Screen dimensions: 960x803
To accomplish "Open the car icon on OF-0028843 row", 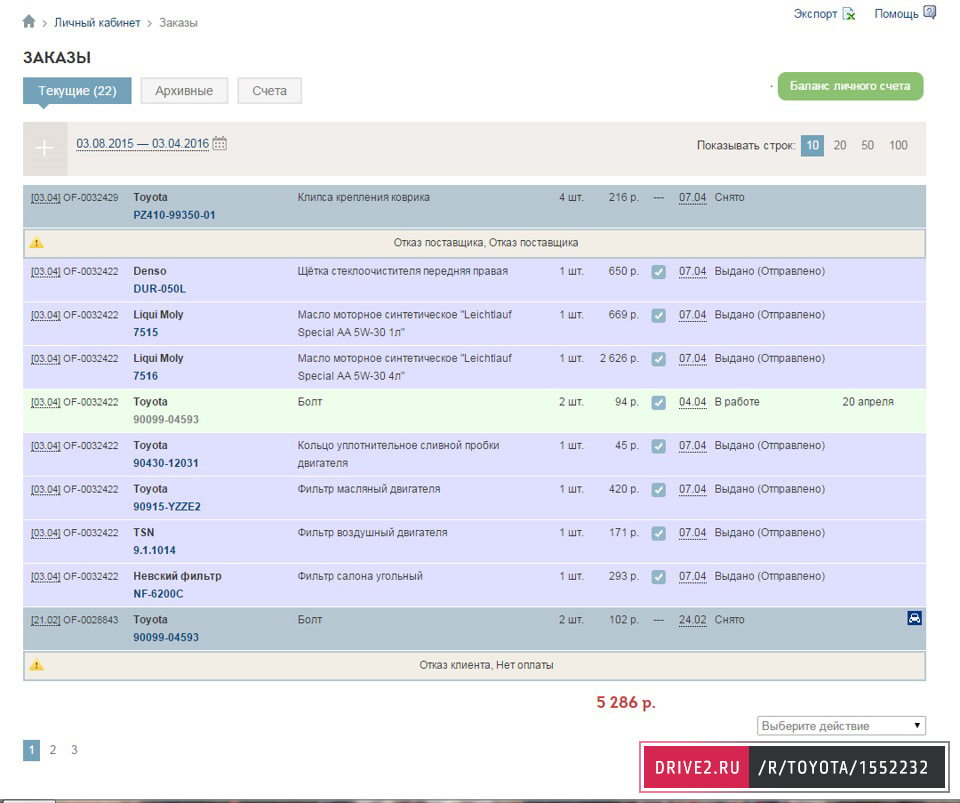I will [x=914, y=618].
